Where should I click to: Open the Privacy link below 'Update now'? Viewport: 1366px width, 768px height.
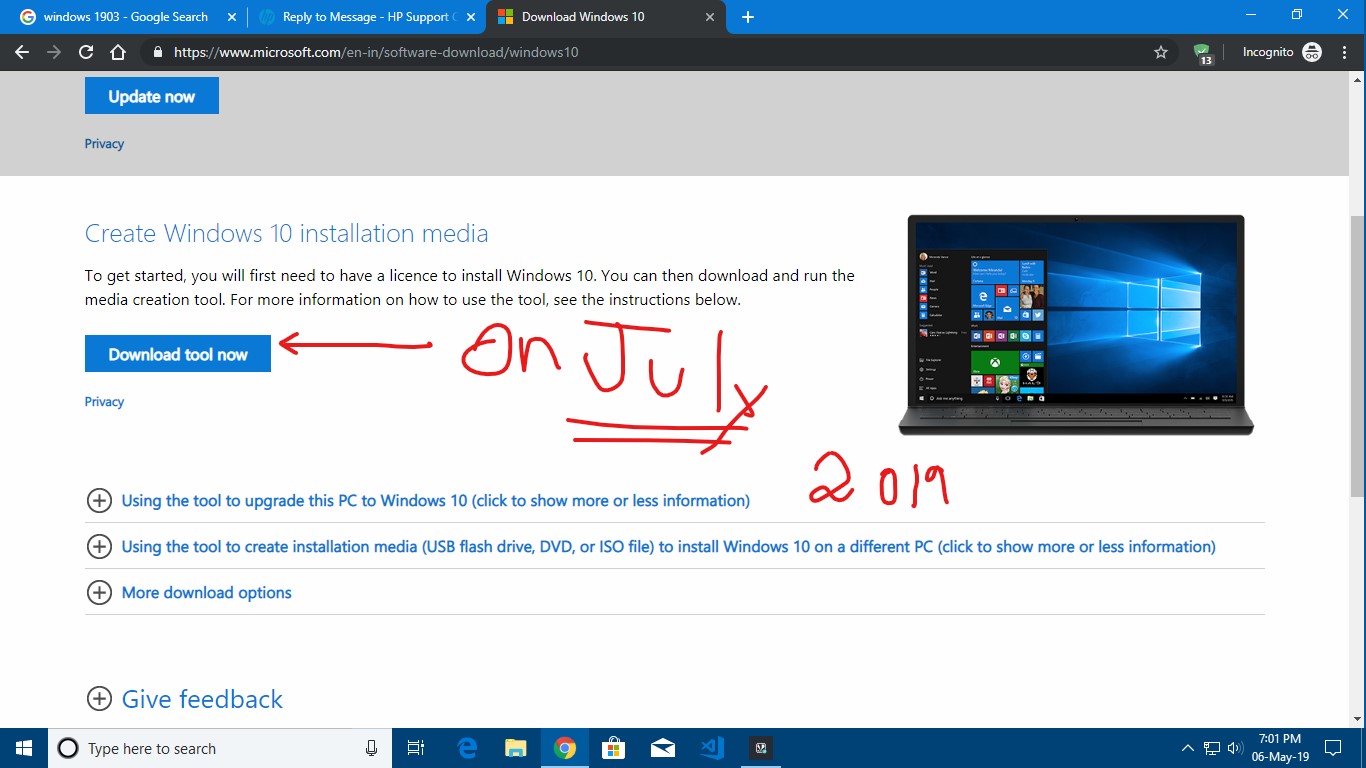[x=104, y=144]
